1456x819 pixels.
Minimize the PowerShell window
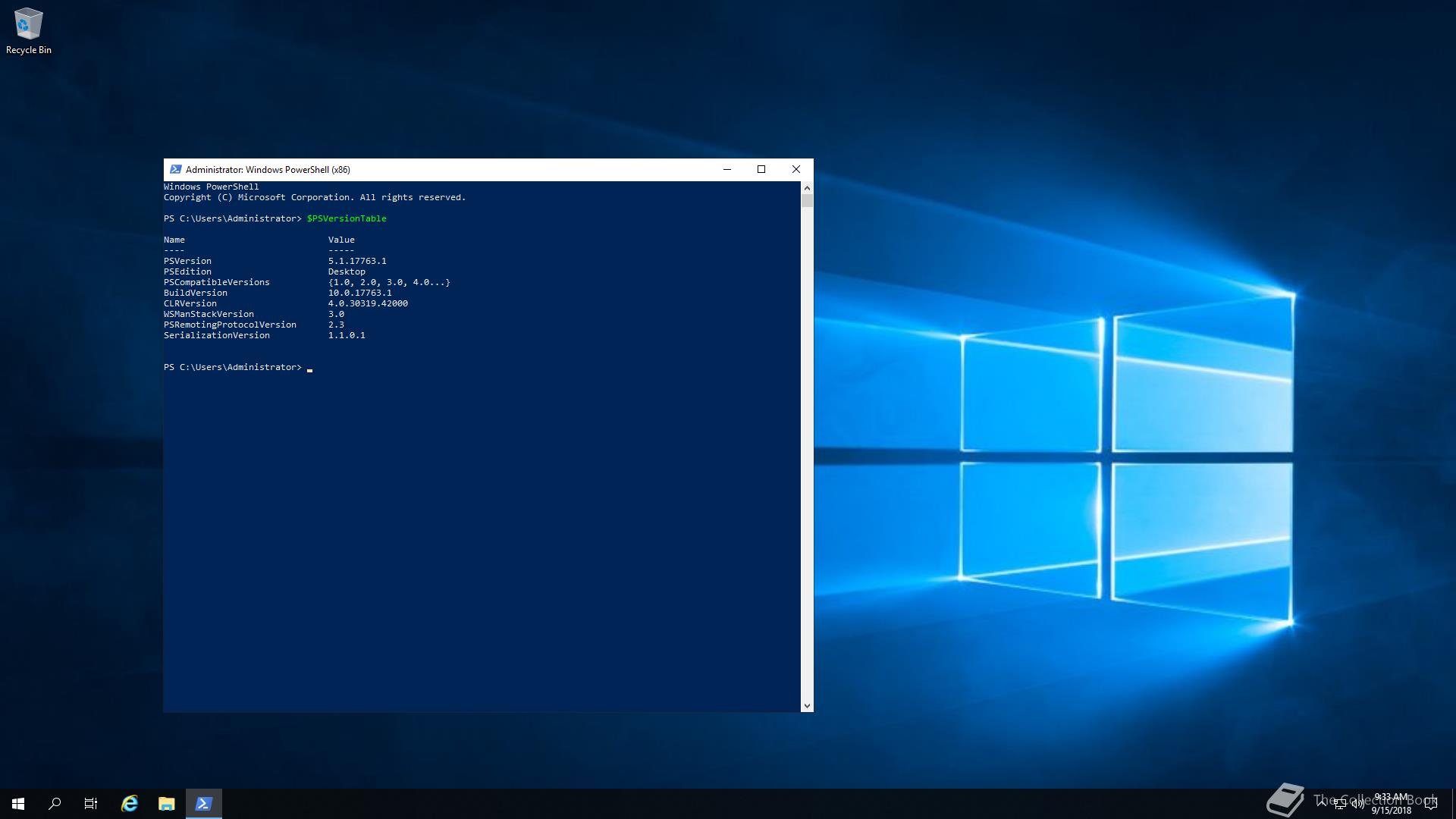coord(727,169)
